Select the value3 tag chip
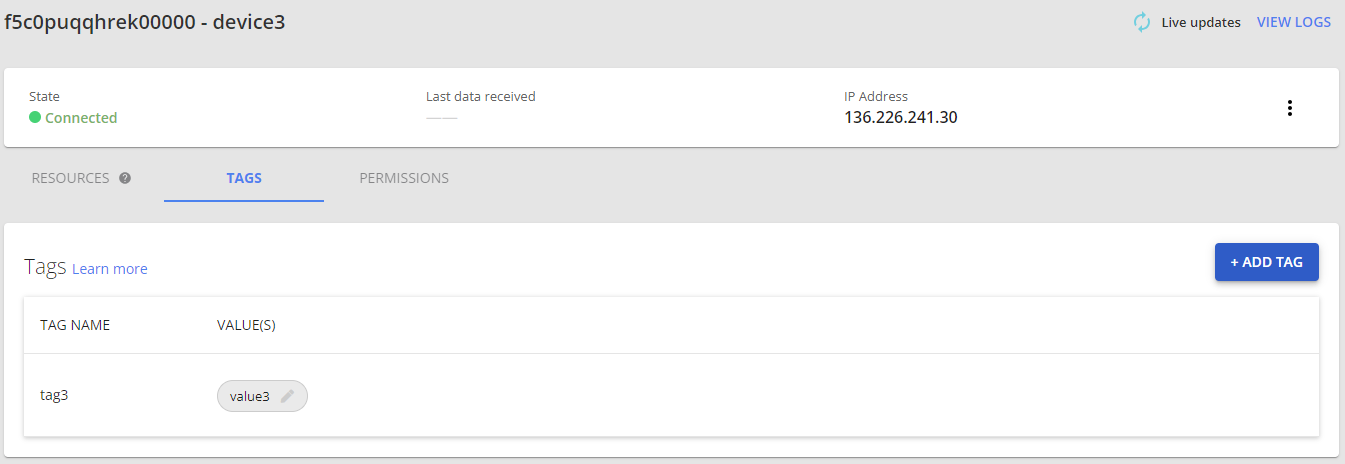 click(x=250, y=396)
